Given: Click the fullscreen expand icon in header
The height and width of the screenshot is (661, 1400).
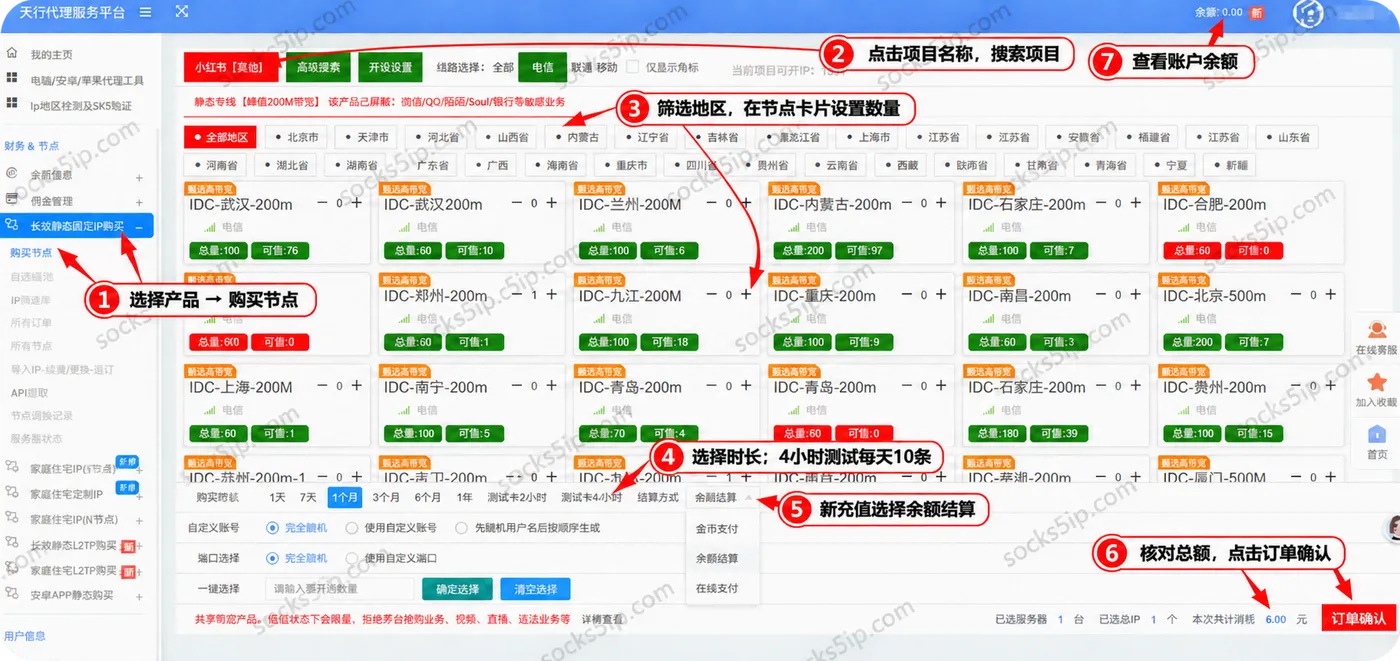Looking at the screenshot, I should (x=181, y=12).
